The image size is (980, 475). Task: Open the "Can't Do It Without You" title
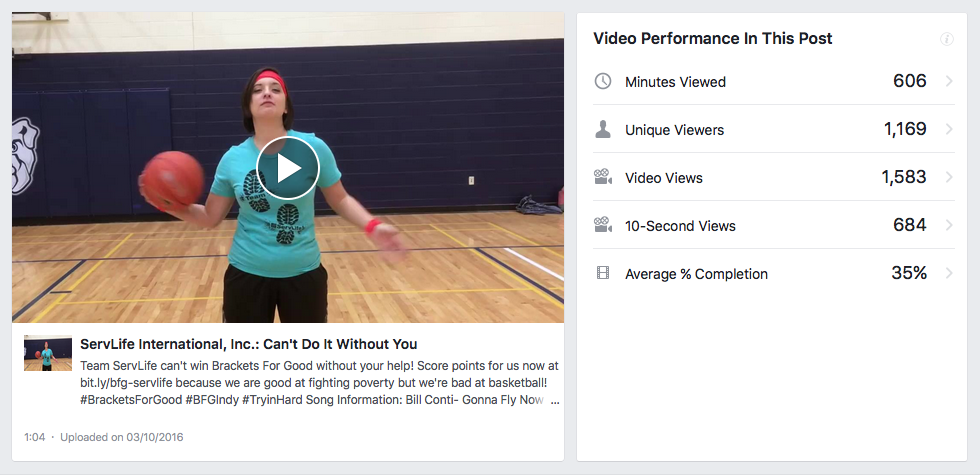[248, 344]
